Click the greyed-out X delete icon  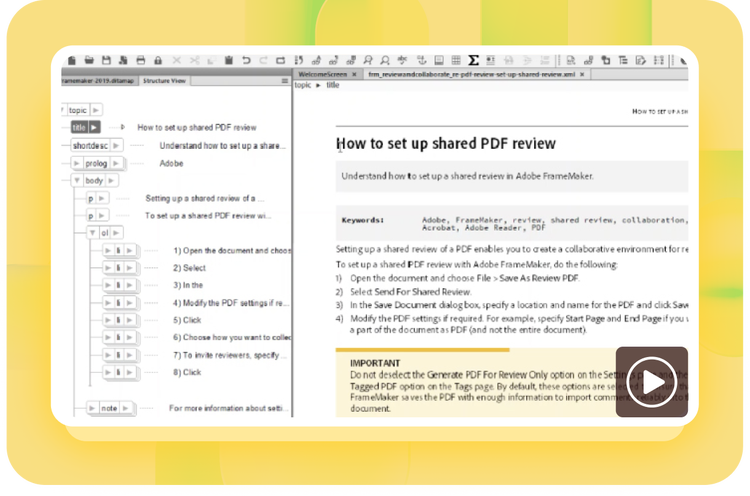click(x=176, y=60)
